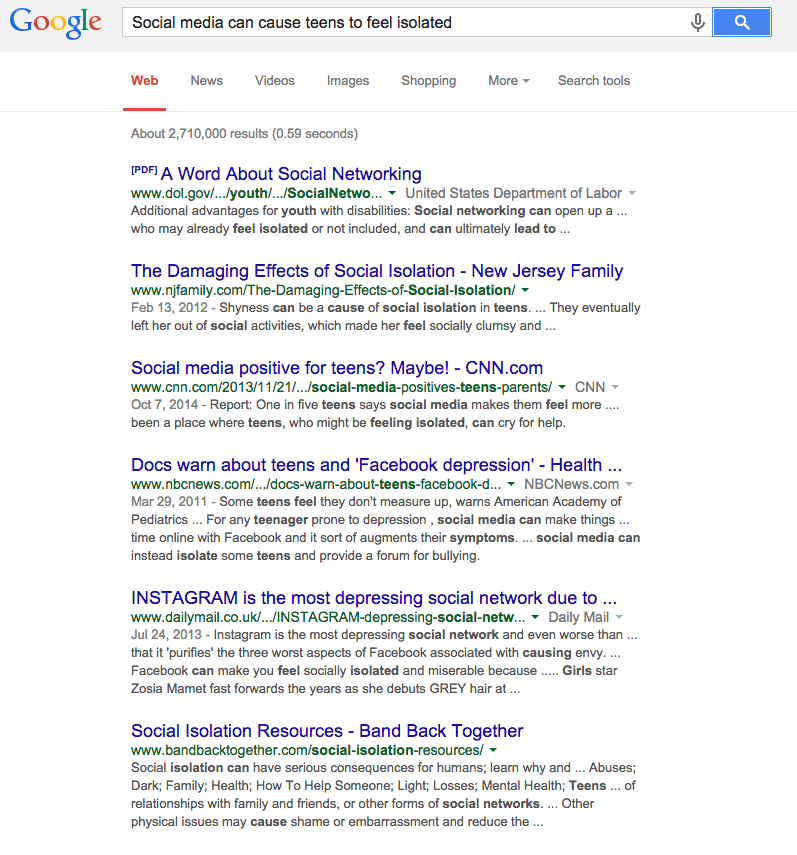Click the microphone voice search icon
Viewport: 797px width, 855px height.
pyautogui.click(x=697, y=23)
